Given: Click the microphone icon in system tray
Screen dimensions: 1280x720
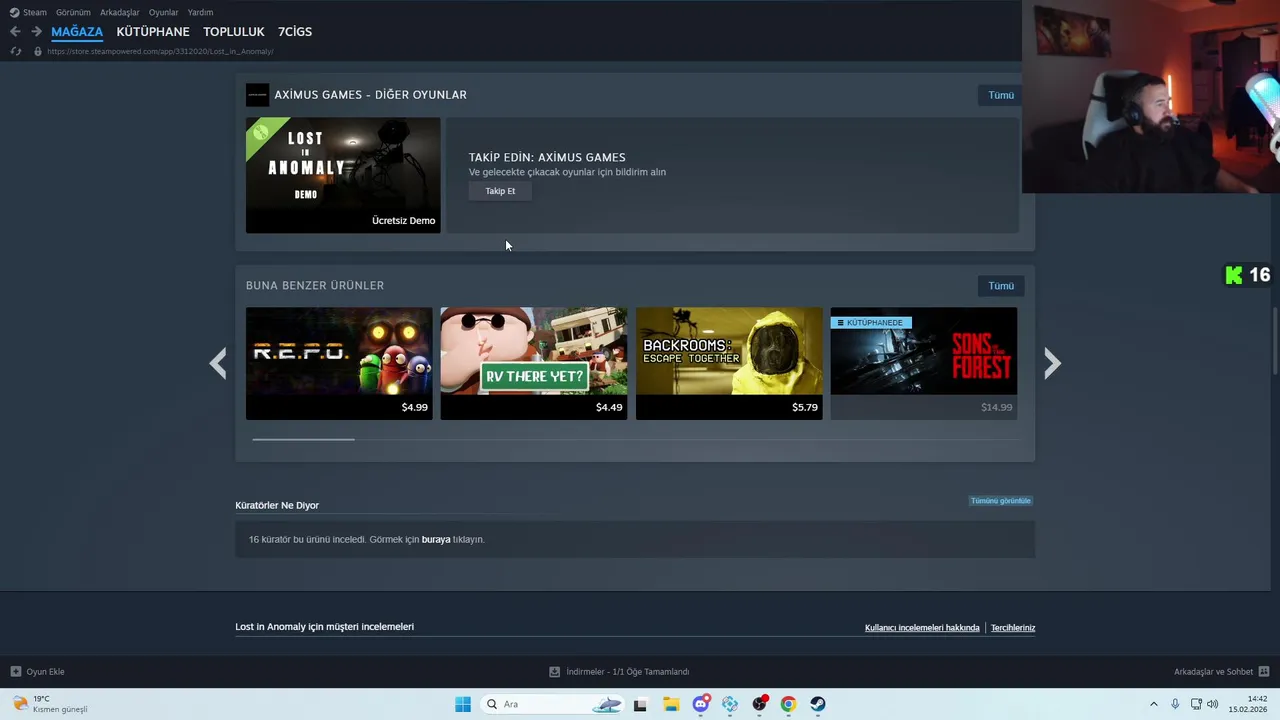Looking at the screenshot, I should 1175,704.
